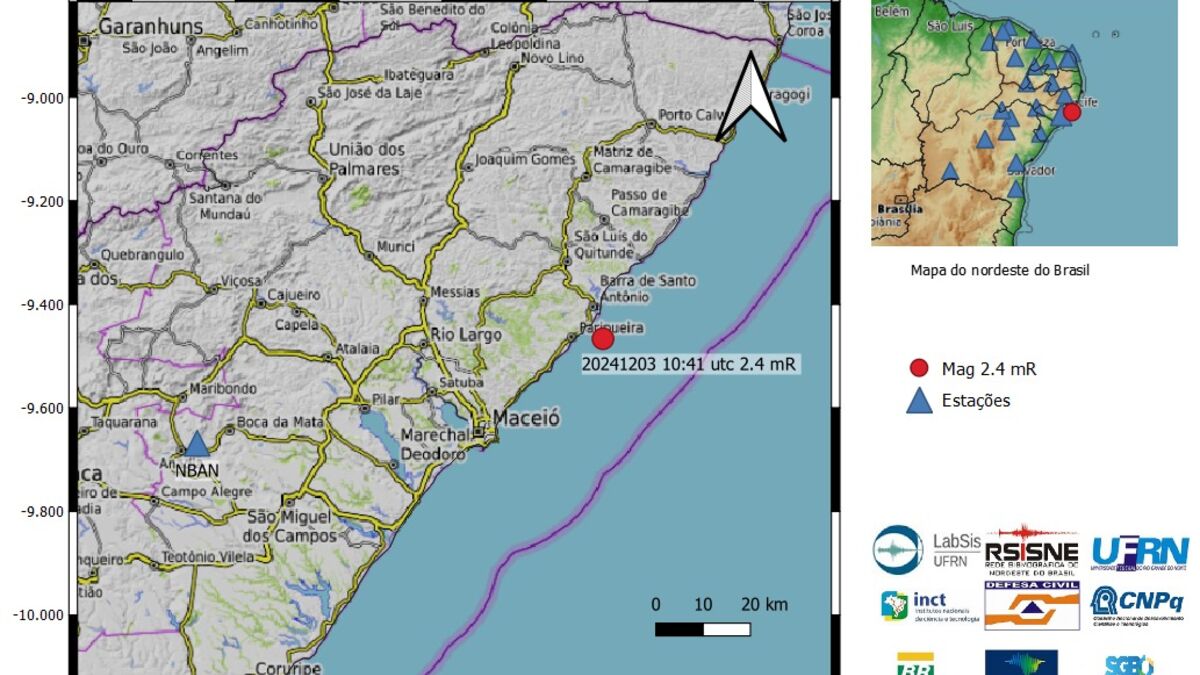The width and height of the screenshot is (1200, 675).
Task: Click the Marechal Deodoro label
Action: (x=434, y=444)
